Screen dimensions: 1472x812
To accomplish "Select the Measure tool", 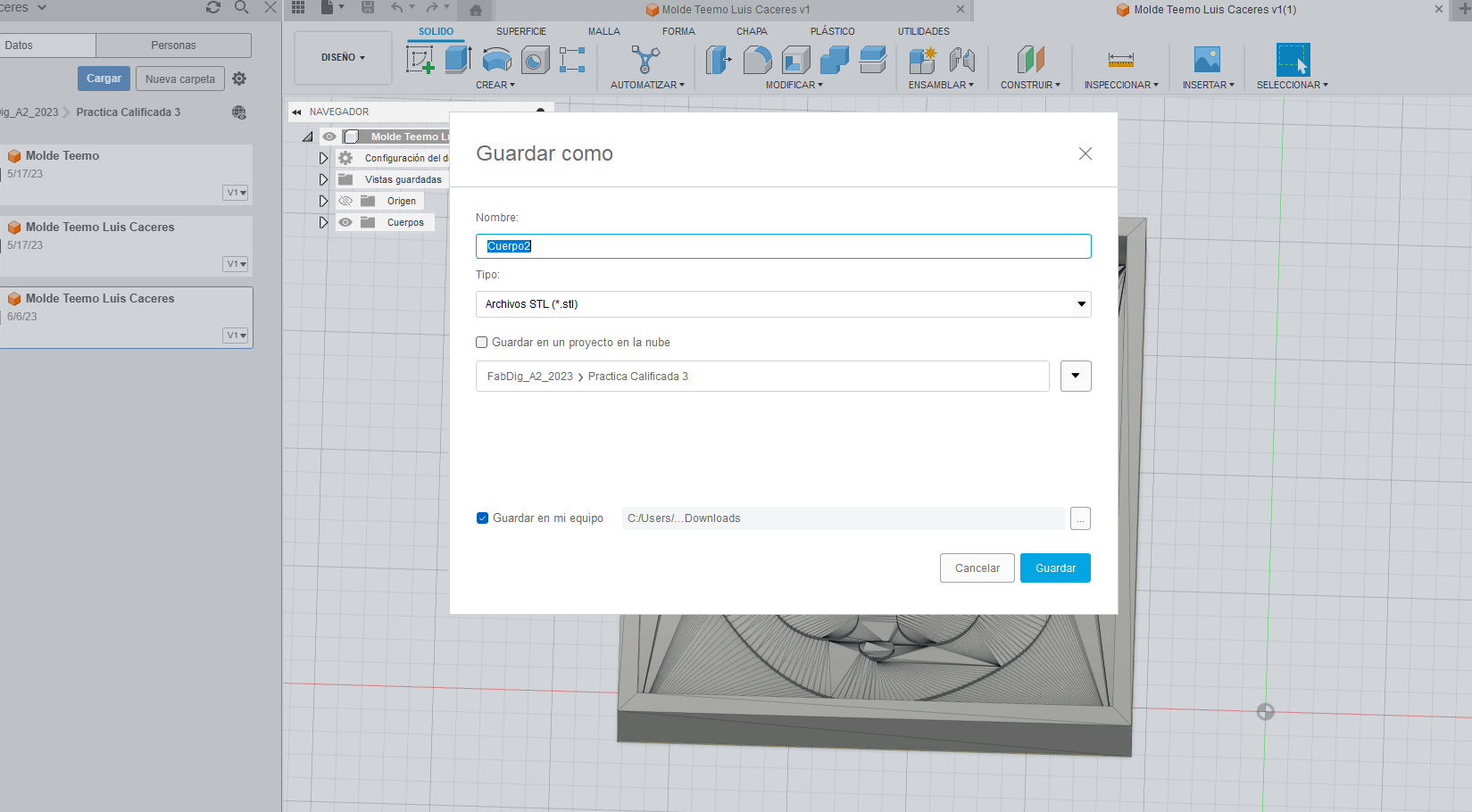I will 1120,60.
